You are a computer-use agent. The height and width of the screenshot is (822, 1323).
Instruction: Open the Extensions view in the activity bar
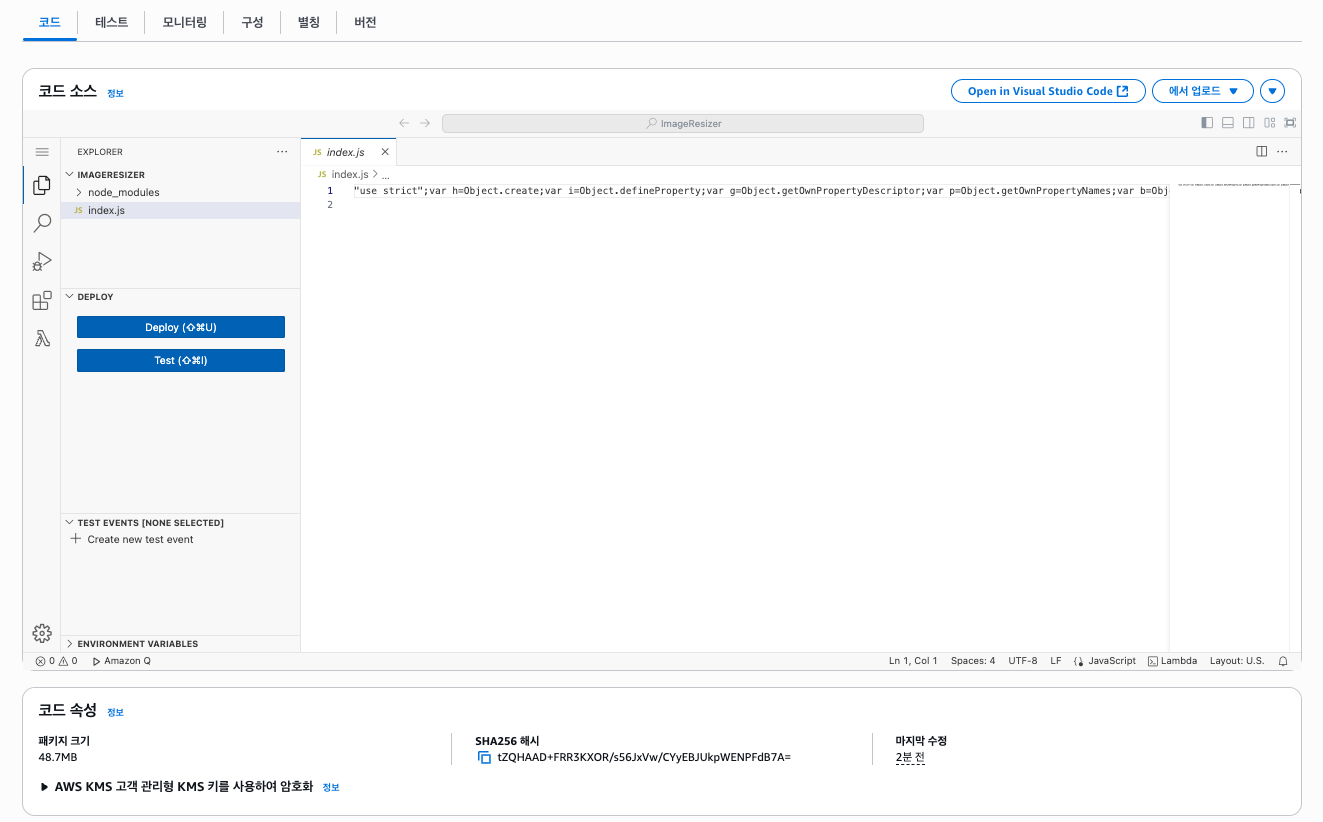42,300
